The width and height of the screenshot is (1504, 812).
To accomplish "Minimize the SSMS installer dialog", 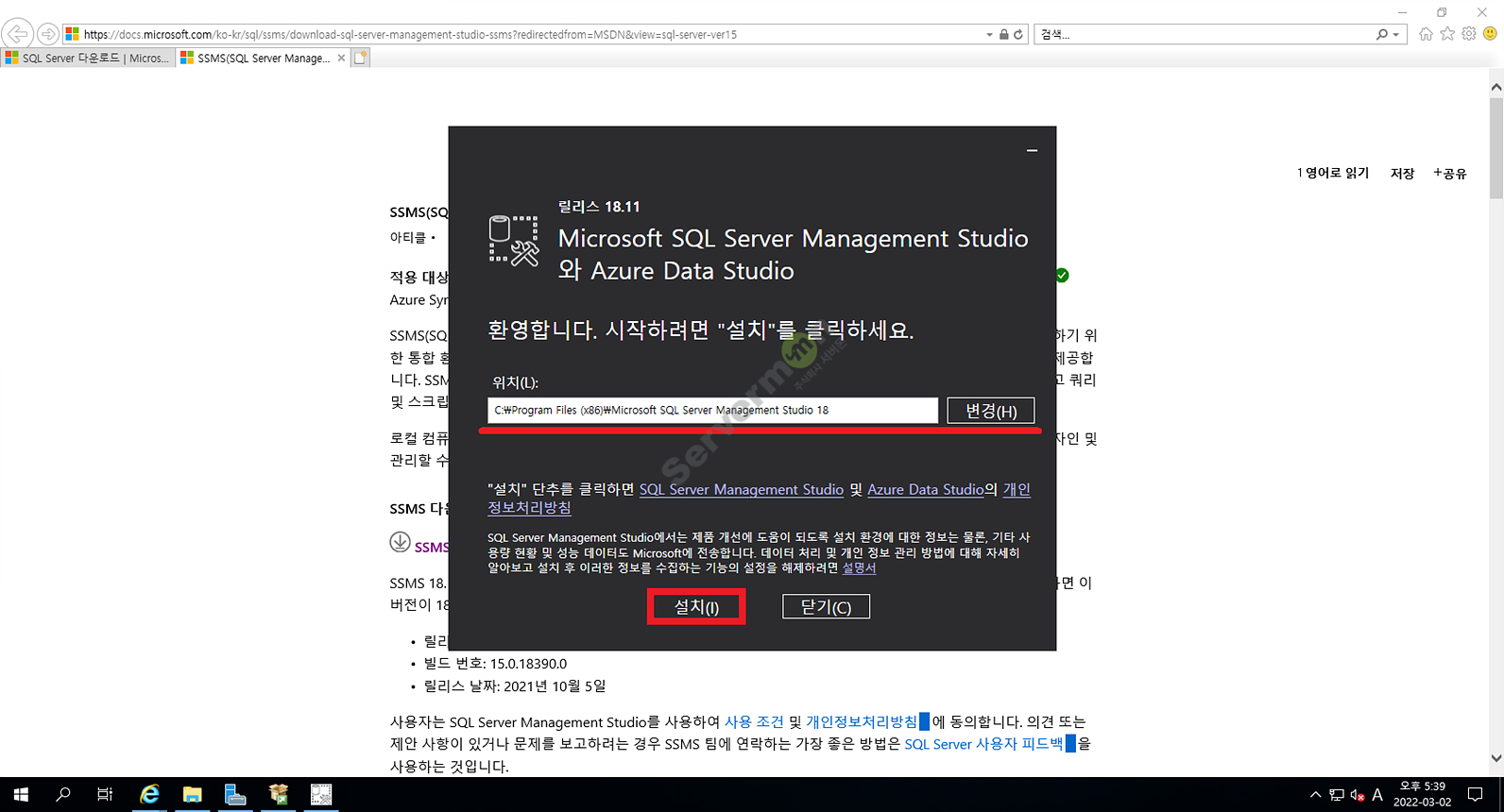I will click(1032, 150).
